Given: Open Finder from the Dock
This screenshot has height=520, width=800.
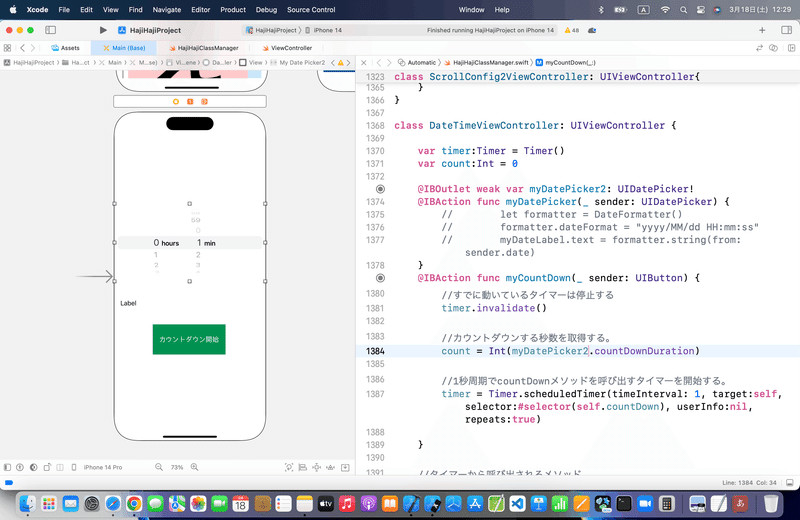Looking at the screenshot, I should 27,504.
